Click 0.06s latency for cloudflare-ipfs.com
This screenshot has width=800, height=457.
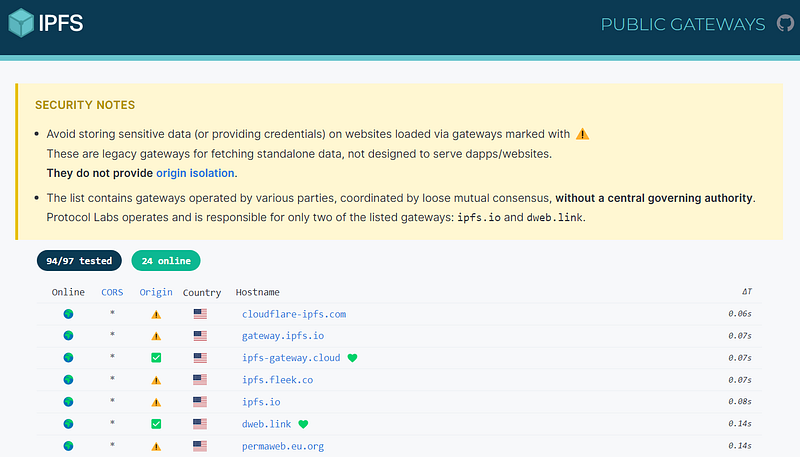pyautogui.click(x=740, y=314)
